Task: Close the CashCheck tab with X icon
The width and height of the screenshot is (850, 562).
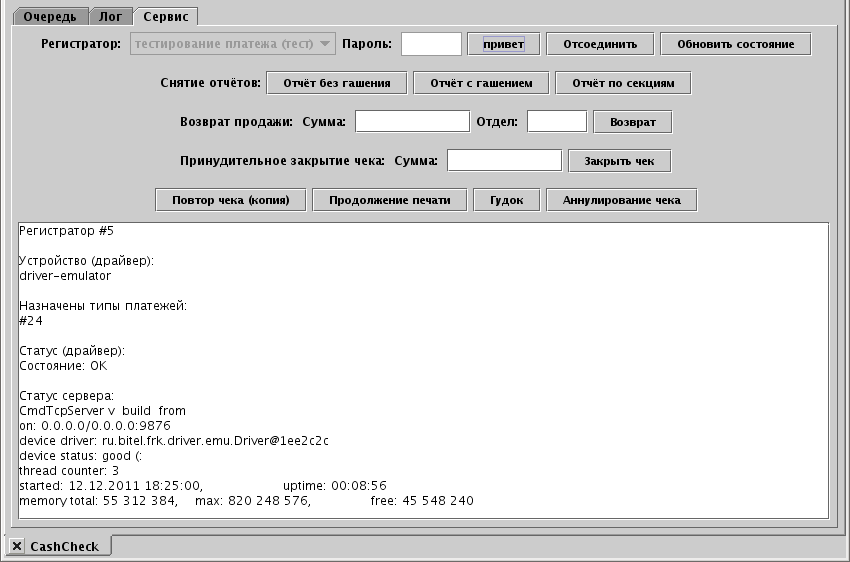Action: pyautogui.click(x=17, y=546)
